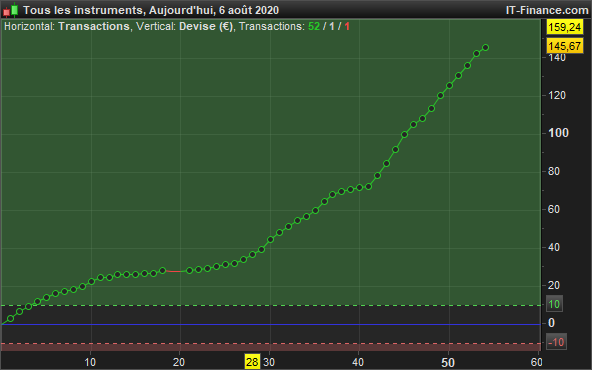Screen dimensions: 592x370
Task: Click the 20 label on horizontal axis
Action: coord(179,362)
